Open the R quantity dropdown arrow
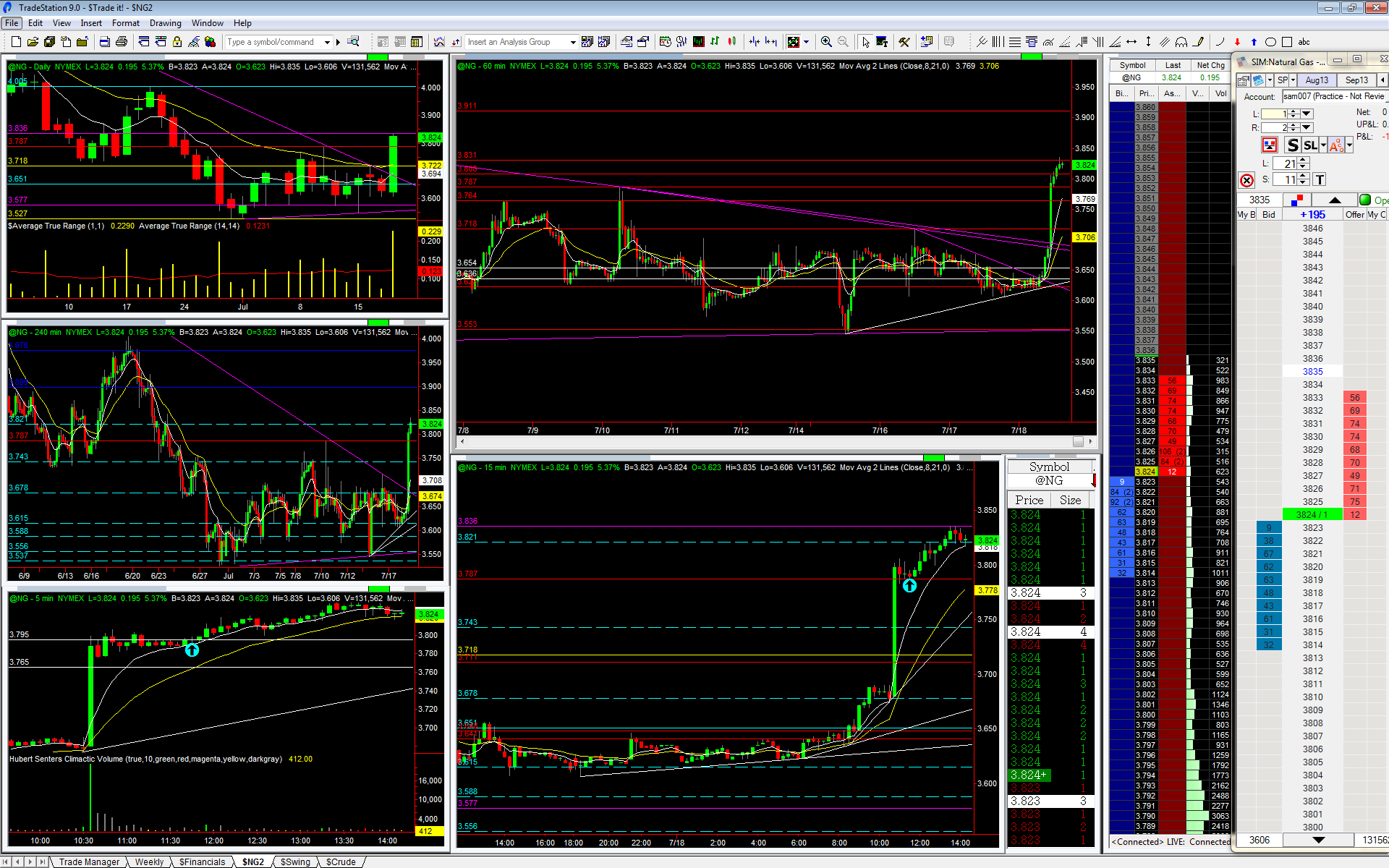Screen dimensions: 1389x868 pyautogui.click(x=1307, y=127)
